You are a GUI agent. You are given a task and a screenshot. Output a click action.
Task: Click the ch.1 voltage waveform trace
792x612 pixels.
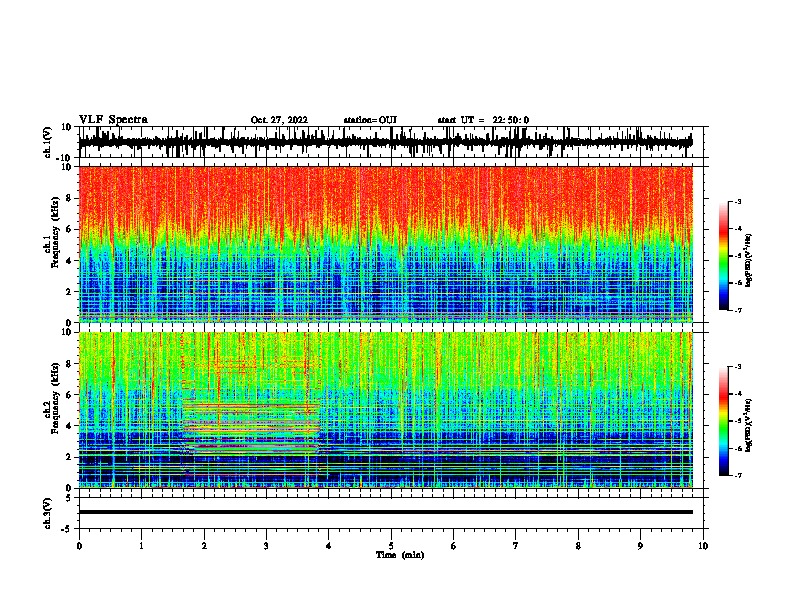tap(385, 142)
